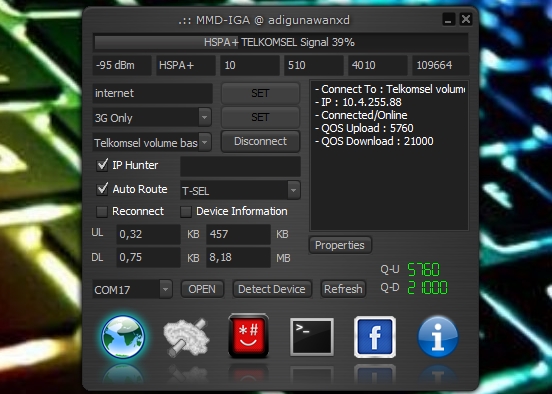Open the Facebook icon
552x394 pixels.
tap(375, 337)
